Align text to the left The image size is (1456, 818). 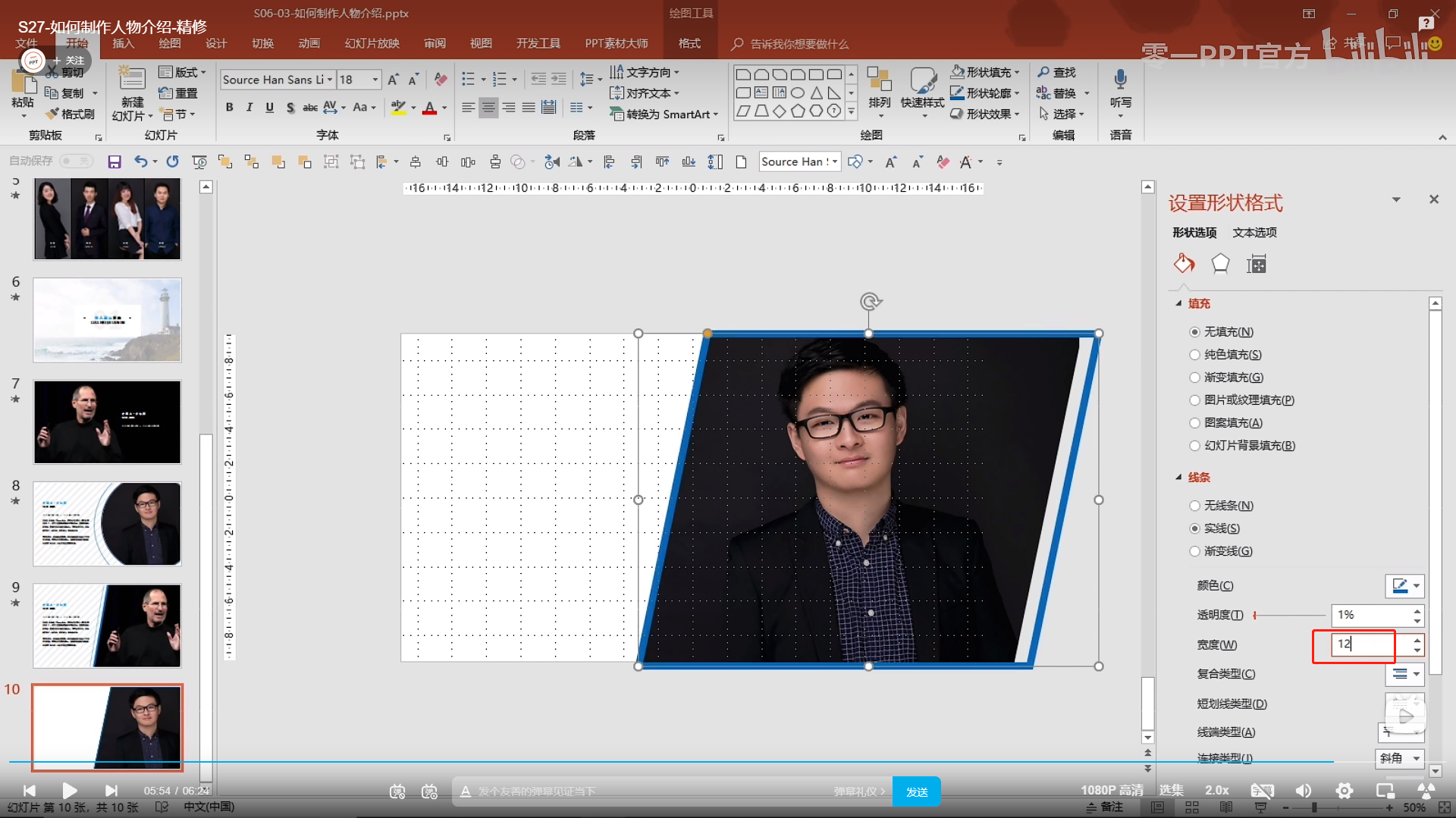pyautogui.click(x=469, y=108)
